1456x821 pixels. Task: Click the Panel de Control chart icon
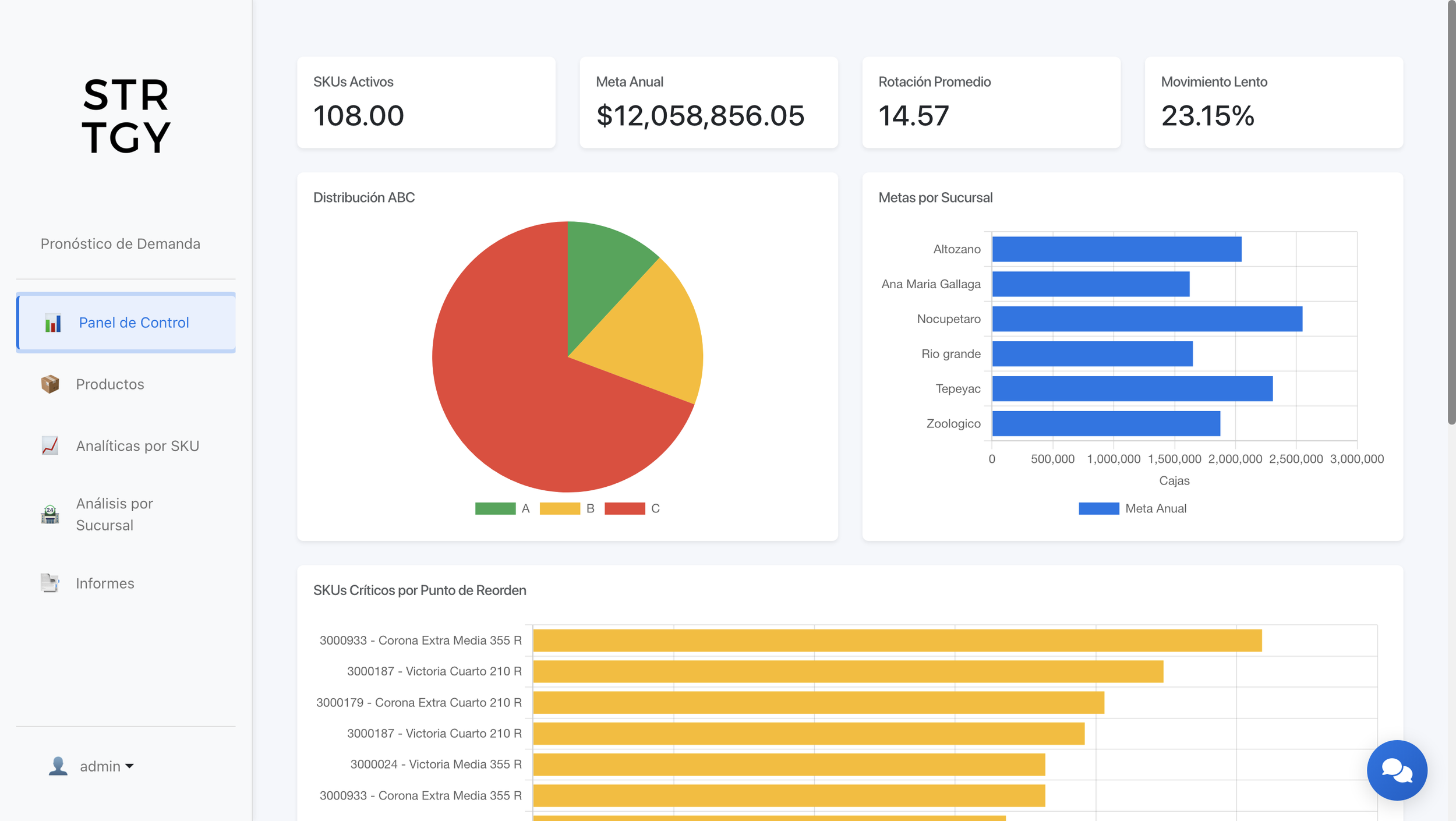52,323
